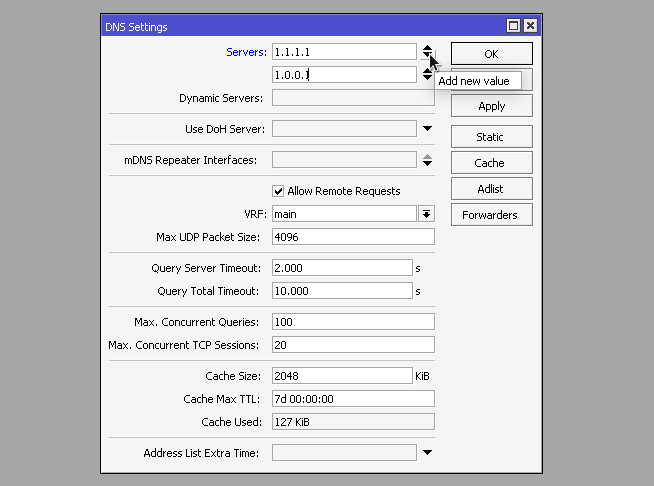Open the VRF dropdown list
Screen dimensions: 654x486
[x=426, y=214]
